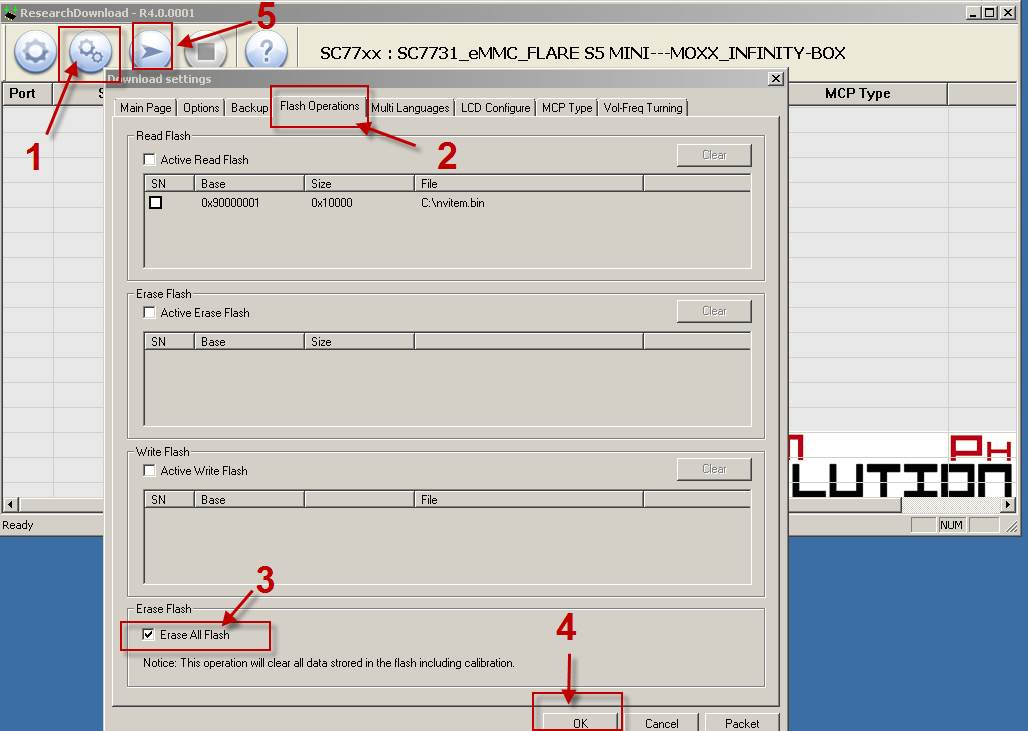Click Clear button in Active Erase Flash group

(x=714, y=311)
